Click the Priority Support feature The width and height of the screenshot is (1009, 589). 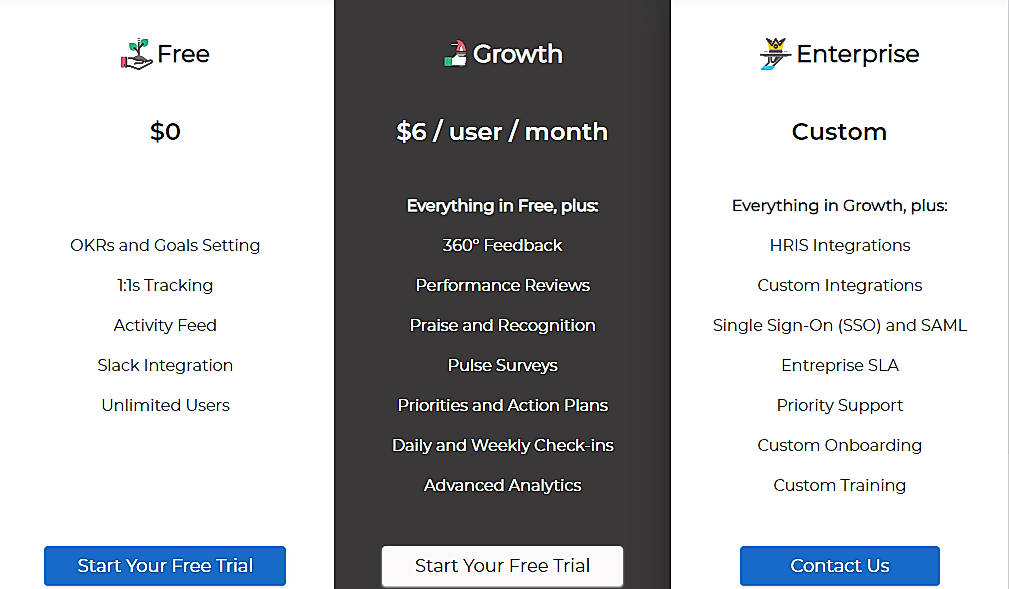(x=839, y=405)
